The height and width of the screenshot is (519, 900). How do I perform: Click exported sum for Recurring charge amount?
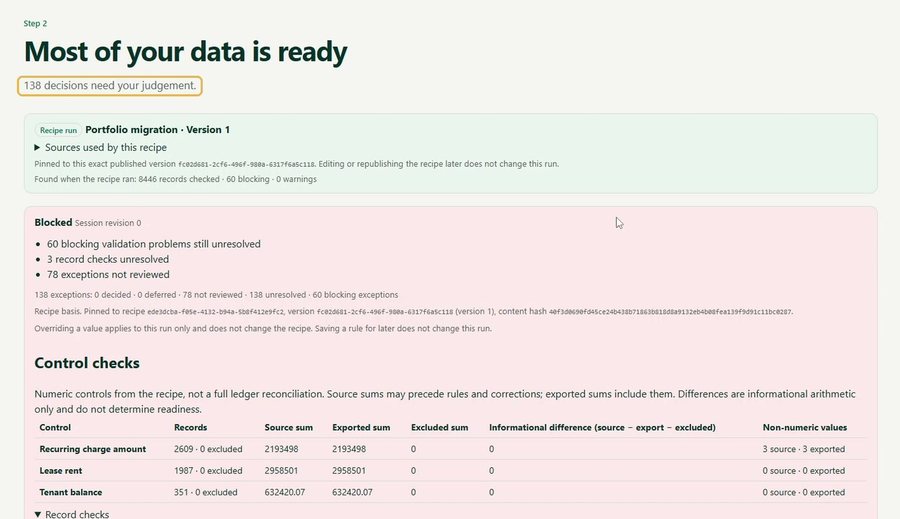click(349, 449)
